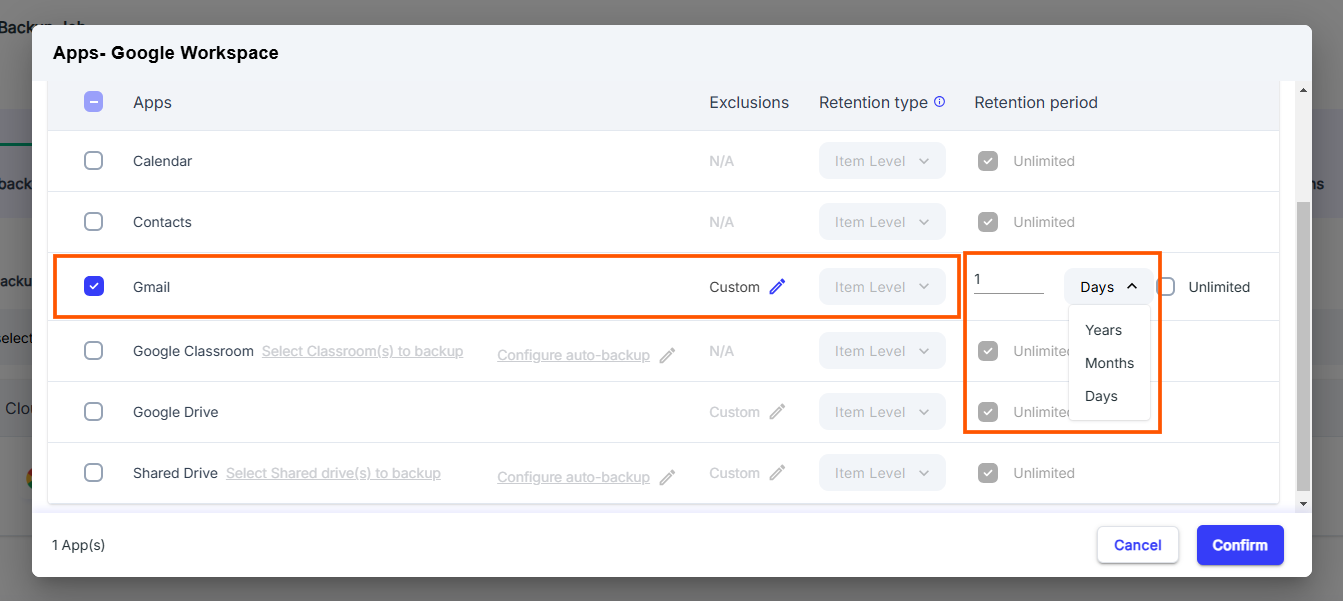Toggle the select-all checkbox in the Apps header
This screenshot has height=601, width=1343.
(x=93, y=102)
